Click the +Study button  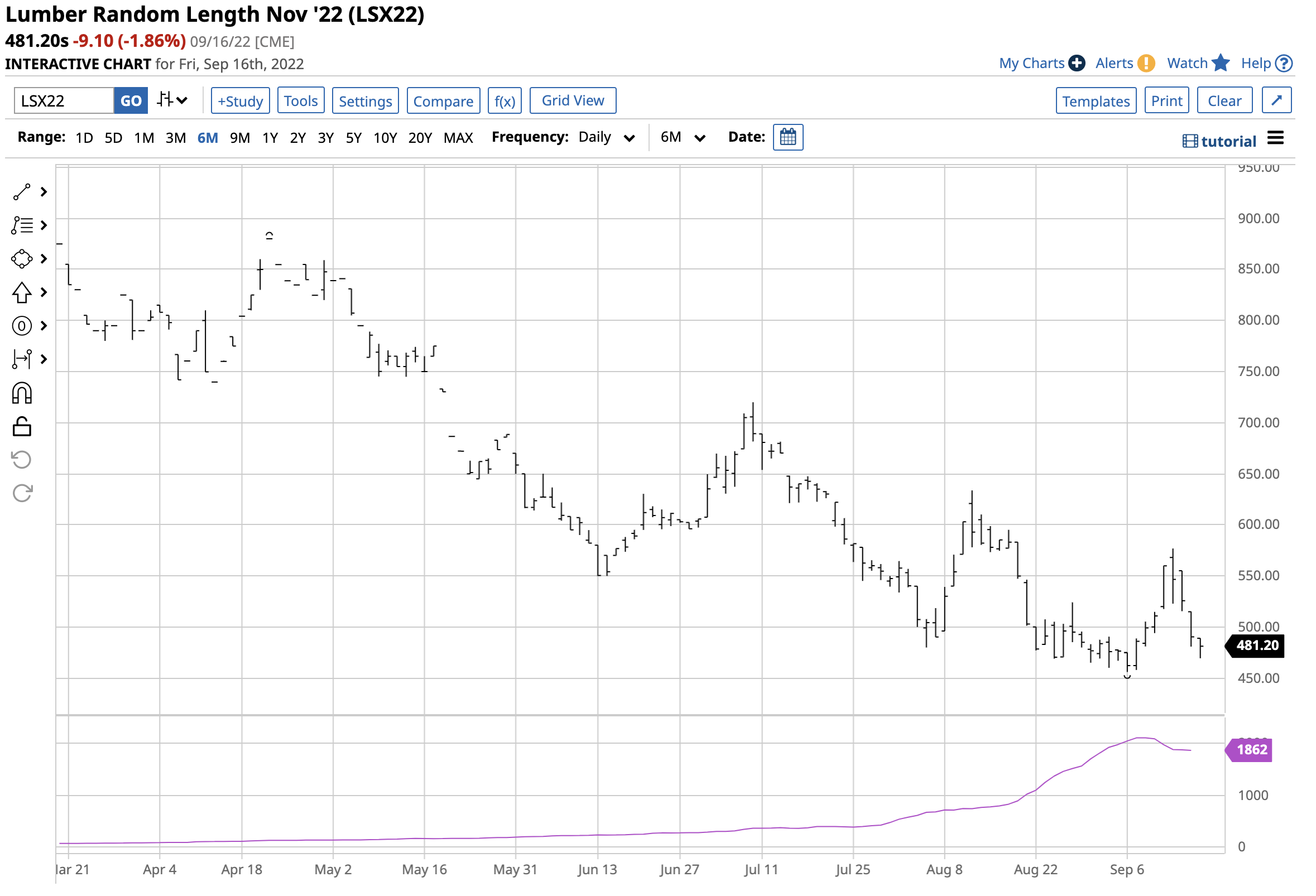(241, 102)
